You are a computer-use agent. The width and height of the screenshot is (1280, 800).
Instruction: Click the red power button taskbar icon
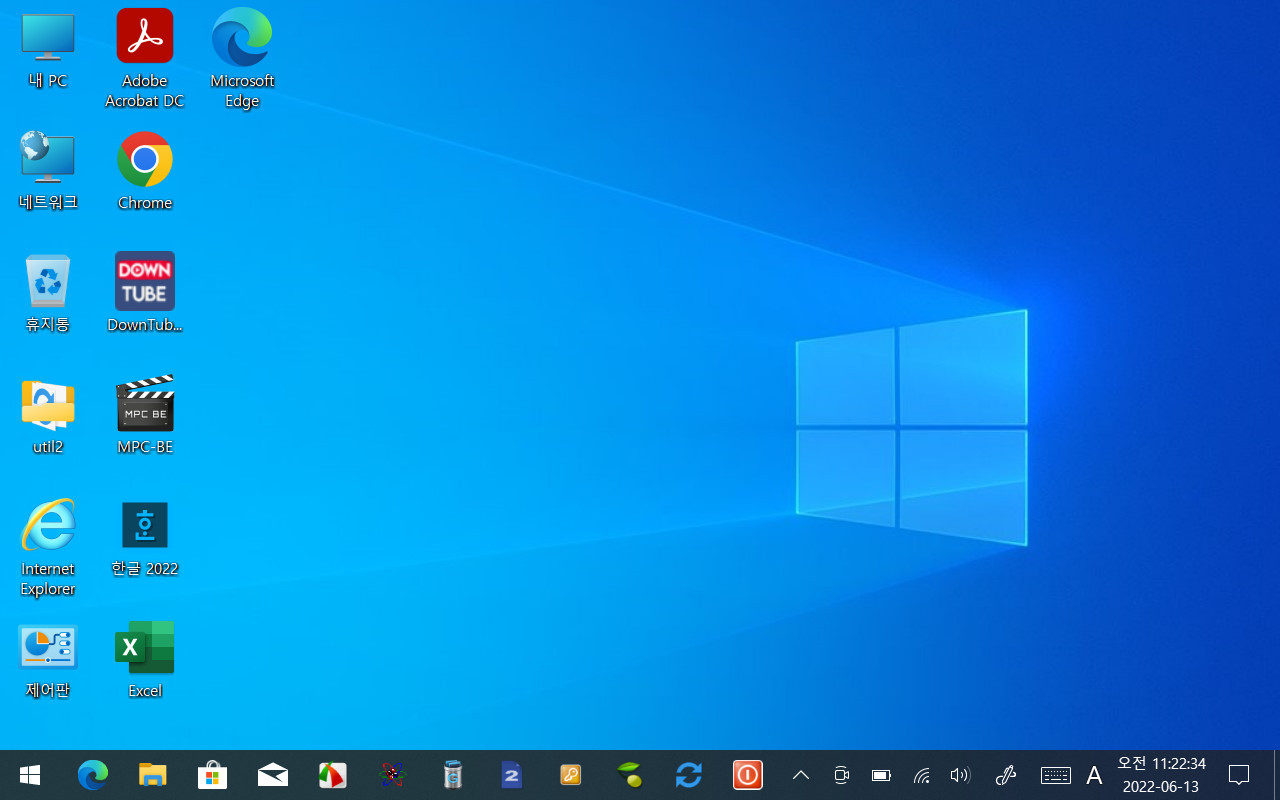click(748, 775)
